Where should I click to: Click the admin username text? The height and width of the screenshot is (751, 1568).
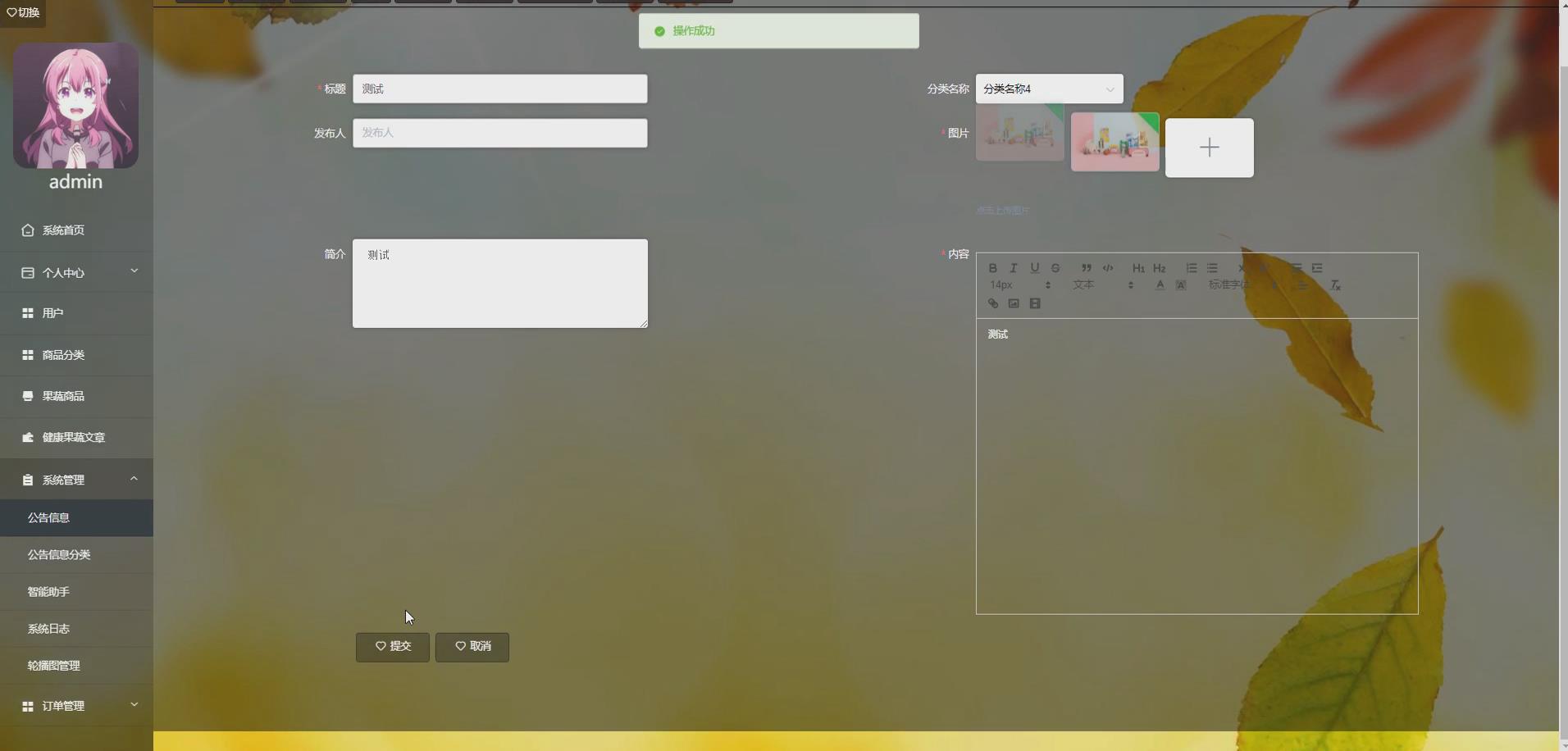[75, 182]
